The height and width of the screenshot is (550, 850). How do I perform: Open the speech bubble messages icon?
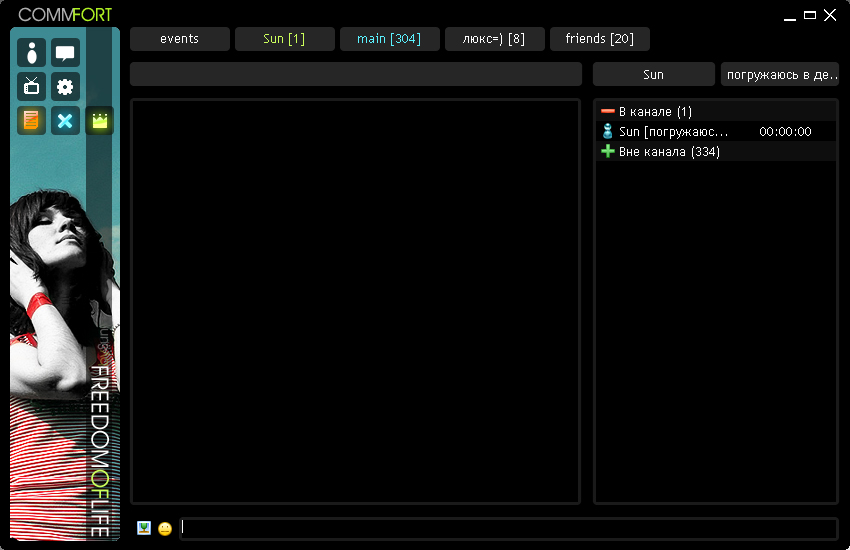[x=65, y=53]
